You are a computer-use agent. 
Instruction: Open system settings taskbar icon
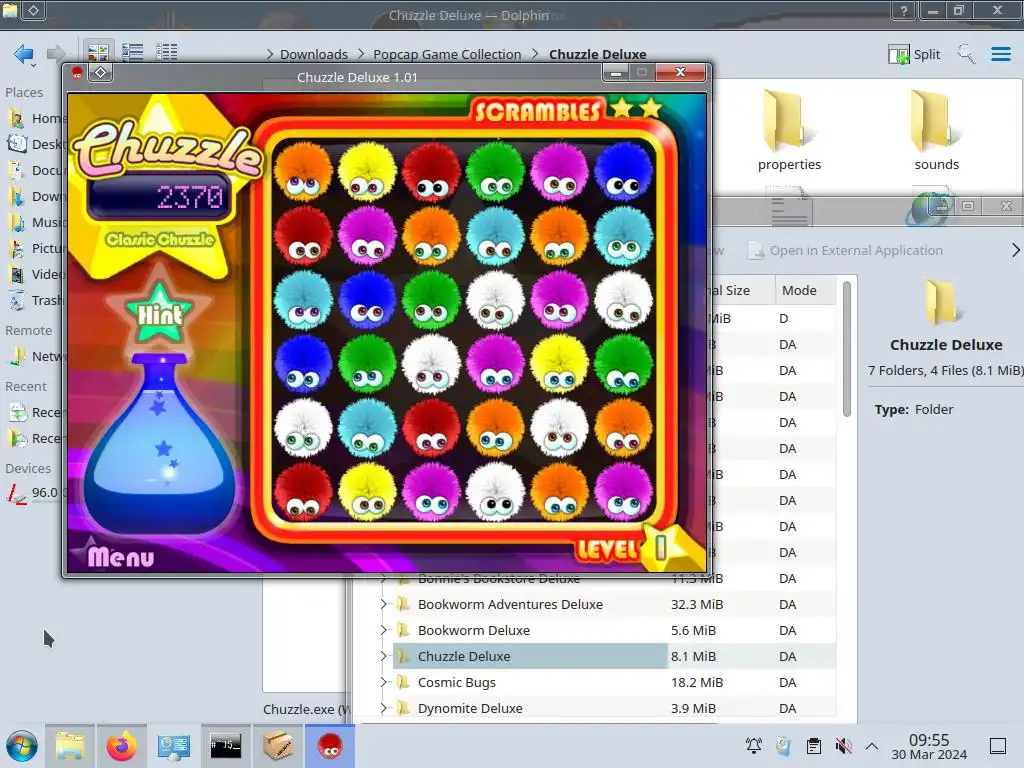click(173, 746)
